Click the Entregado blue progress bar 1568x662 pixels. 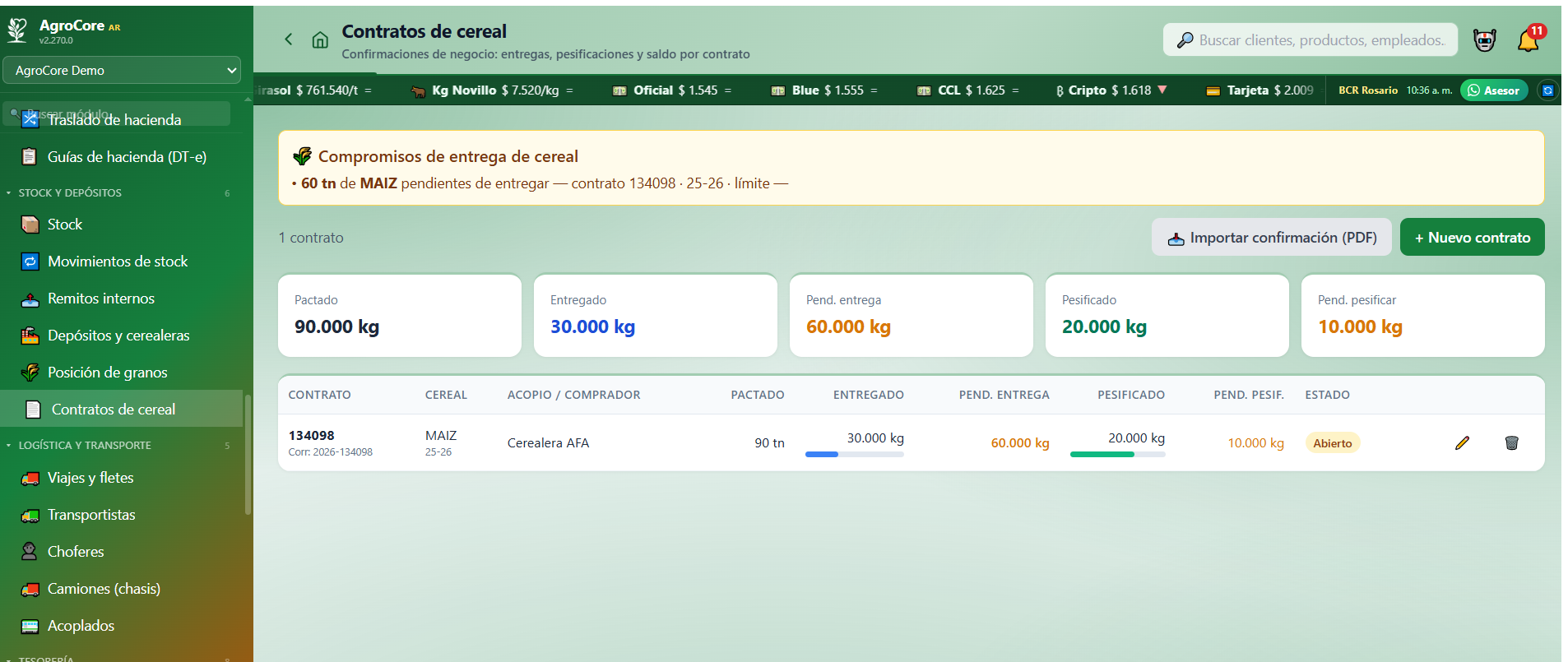click(x=854, y=454)
